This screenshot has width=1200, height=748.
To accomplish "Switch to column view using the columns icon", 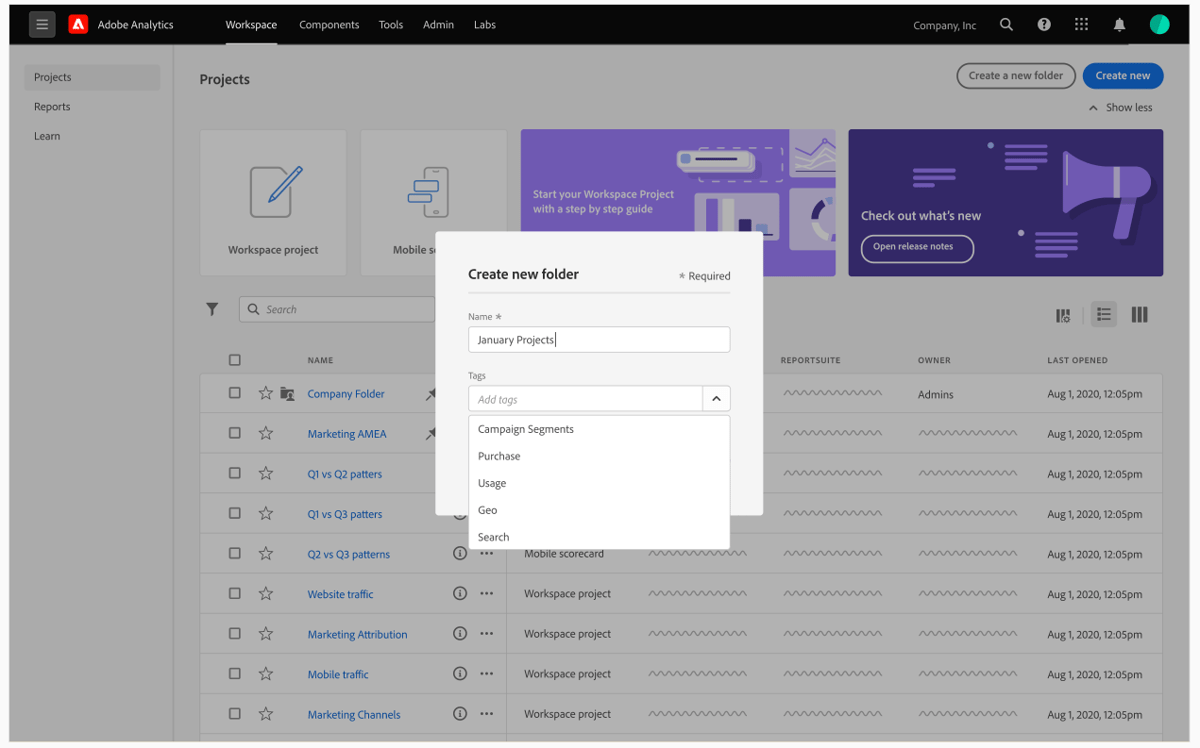I will (1139, 314).
